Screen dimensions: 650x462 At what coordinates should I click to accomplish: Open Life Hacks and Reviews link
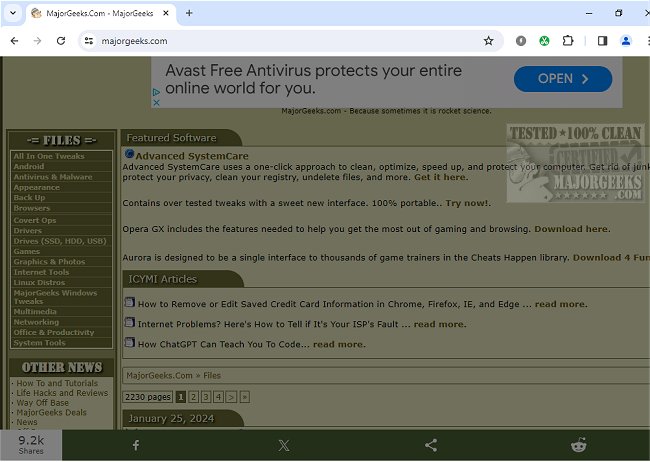point(62,393)
